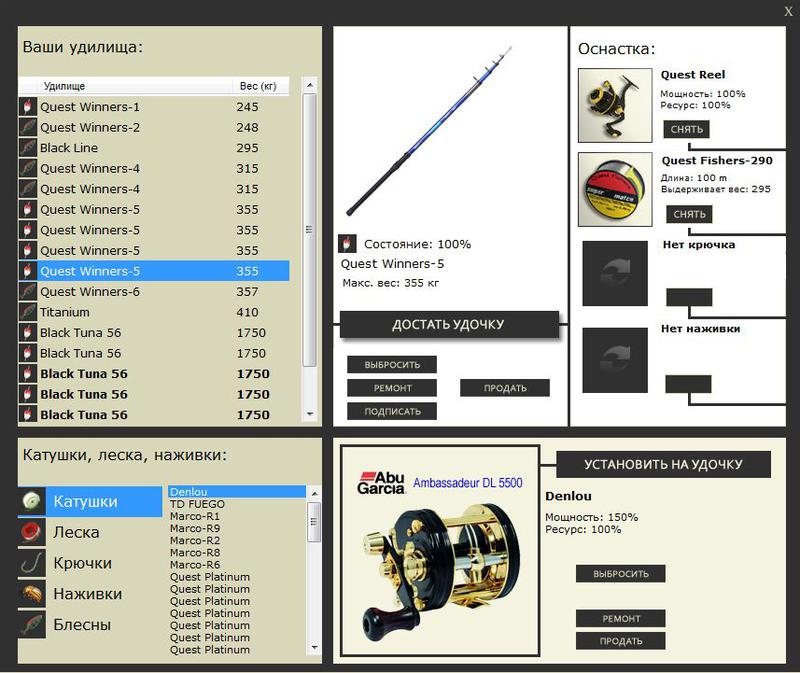This screenshot has height=673, width=800.
Task: Open the Катушки tab
Action: [x=90, y=502]
